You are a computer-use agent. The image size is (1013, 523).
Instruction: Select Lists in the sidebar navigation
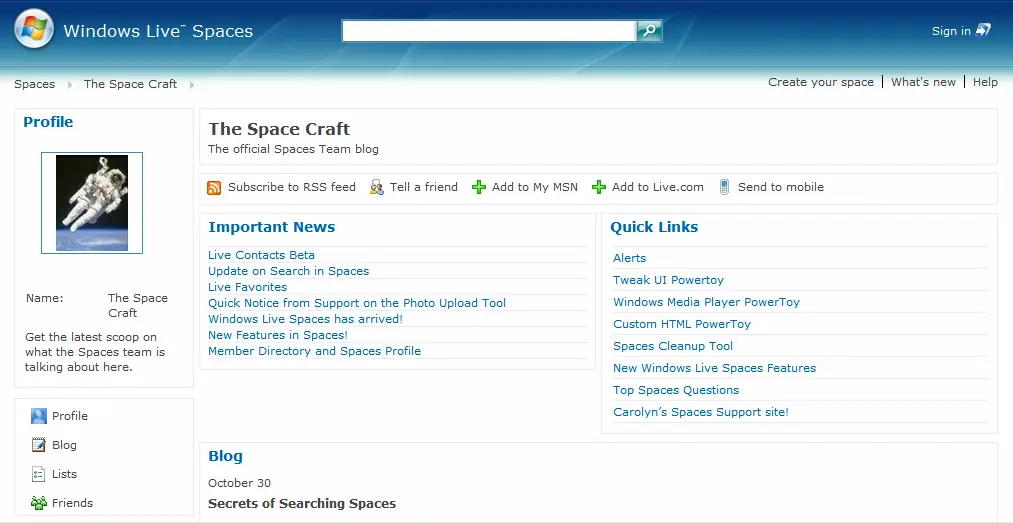click(x=64, y=474)
